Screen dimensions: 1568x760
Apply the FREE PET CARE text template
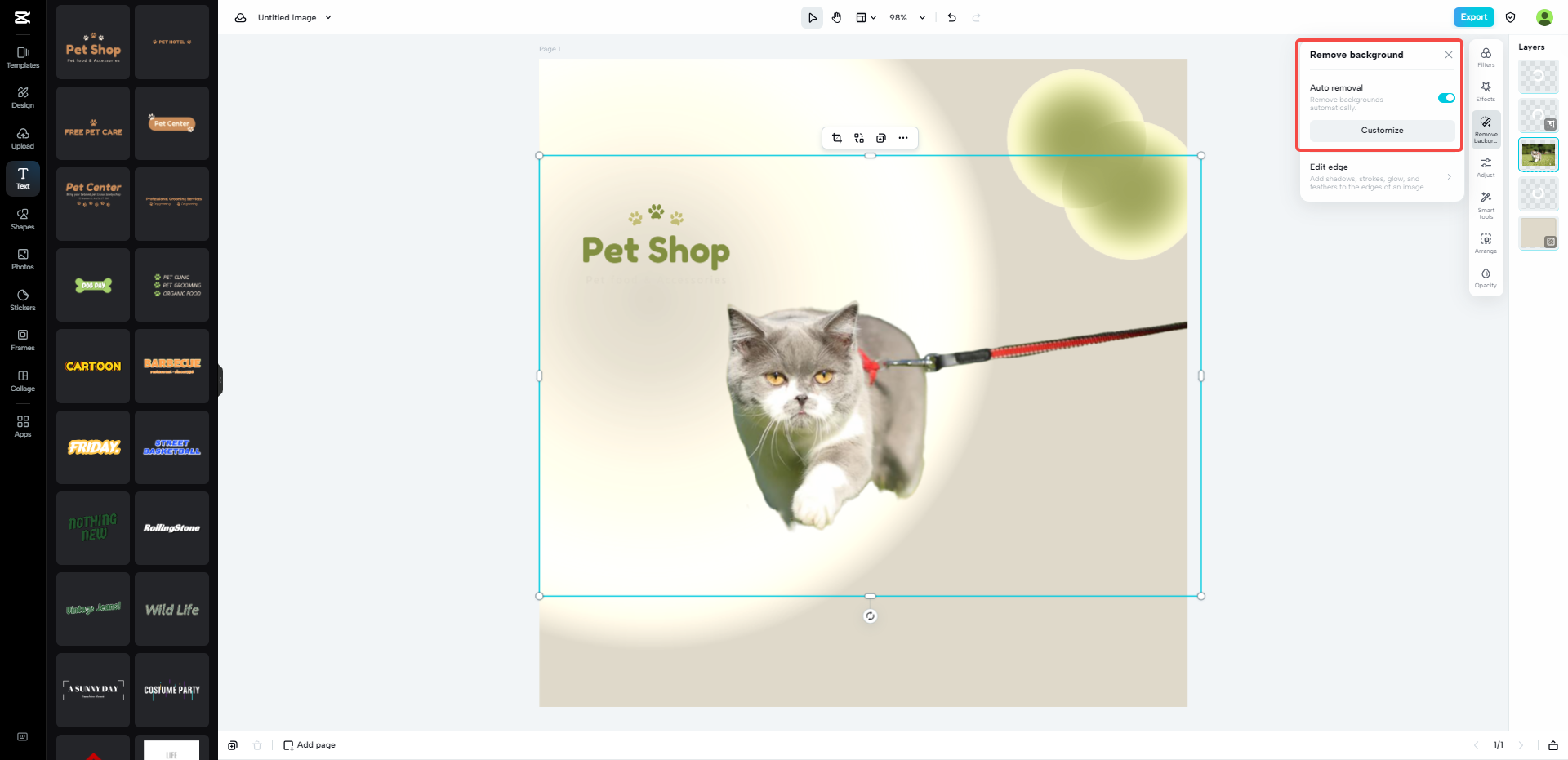coord(93,123)
